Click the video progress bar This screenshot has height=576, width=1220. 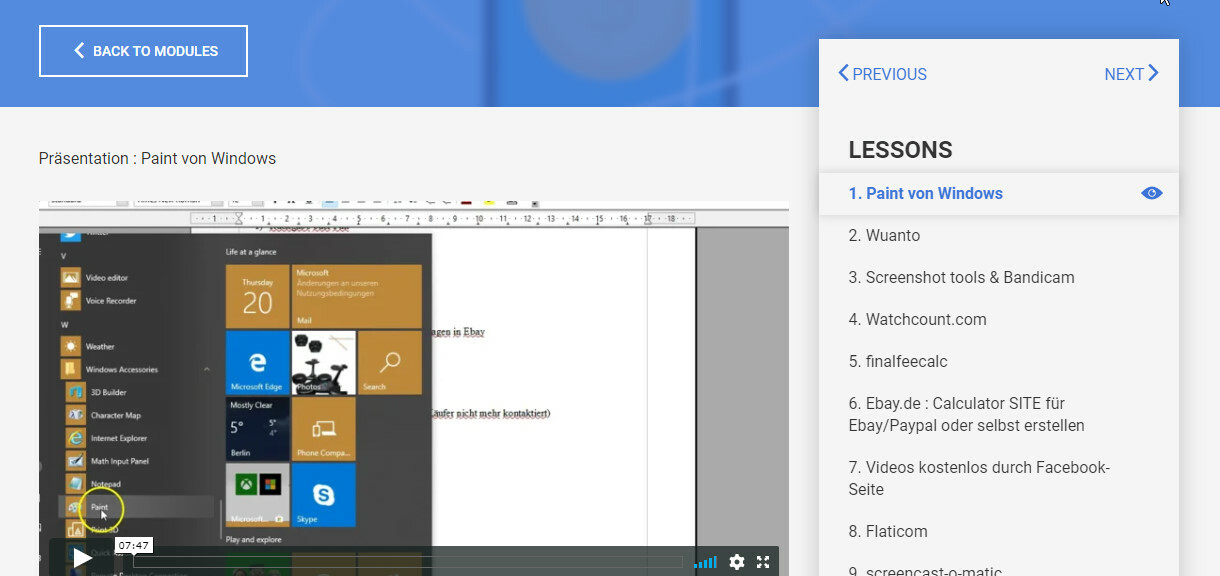[408, 562]
